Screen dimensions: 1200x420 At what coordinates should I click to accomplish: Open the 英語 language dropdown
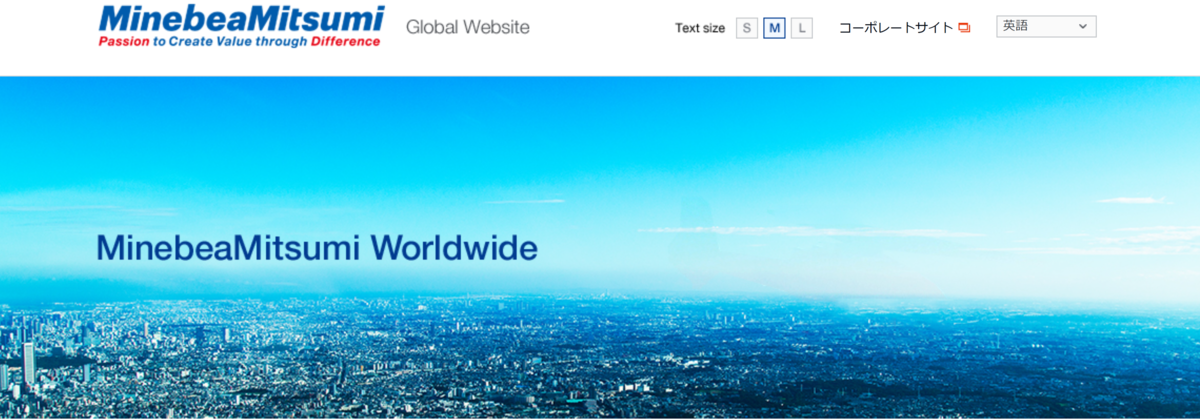[x=1046, y=27]
